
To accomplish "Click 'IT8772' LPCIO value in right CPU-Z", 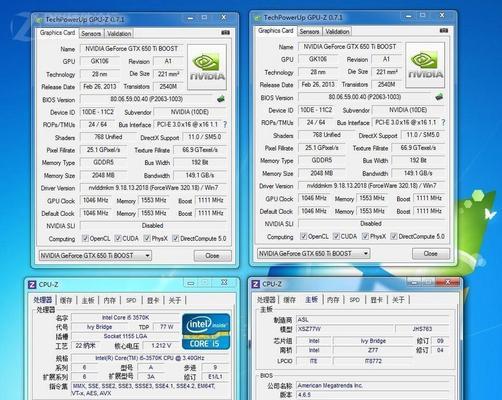I will tap(373, 361).
